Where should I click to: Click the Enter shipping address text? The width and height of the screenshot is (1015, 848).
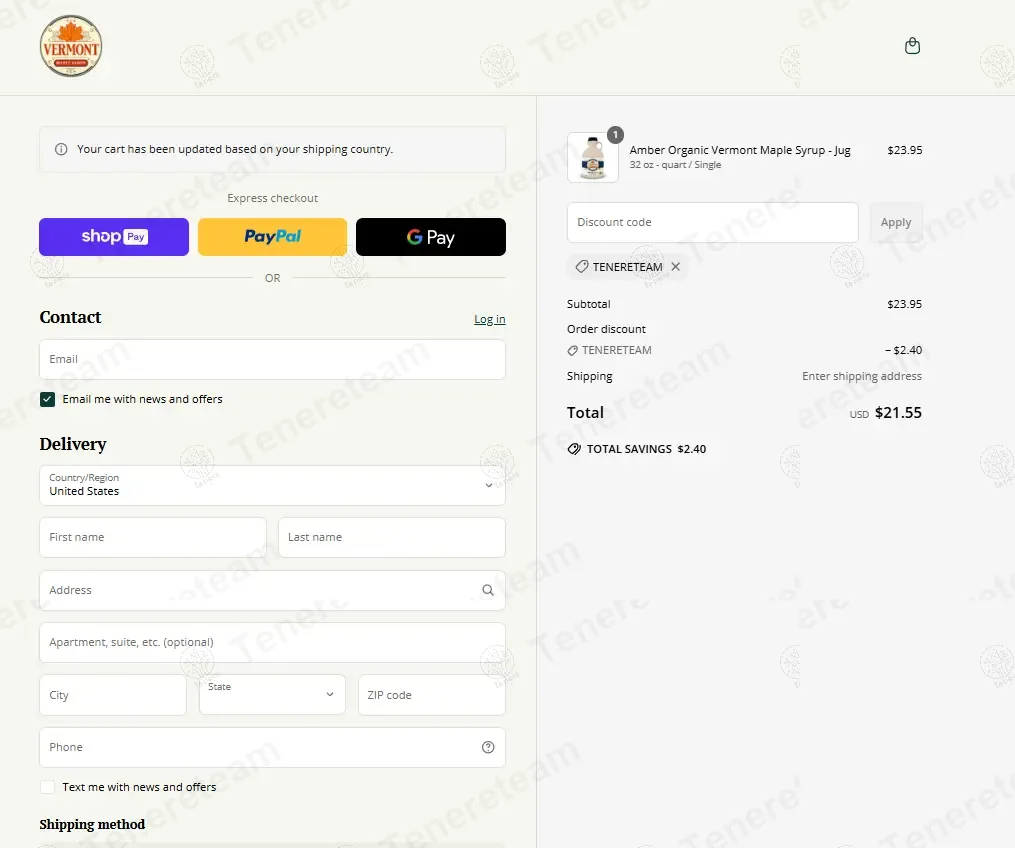[x=862, y=376]
